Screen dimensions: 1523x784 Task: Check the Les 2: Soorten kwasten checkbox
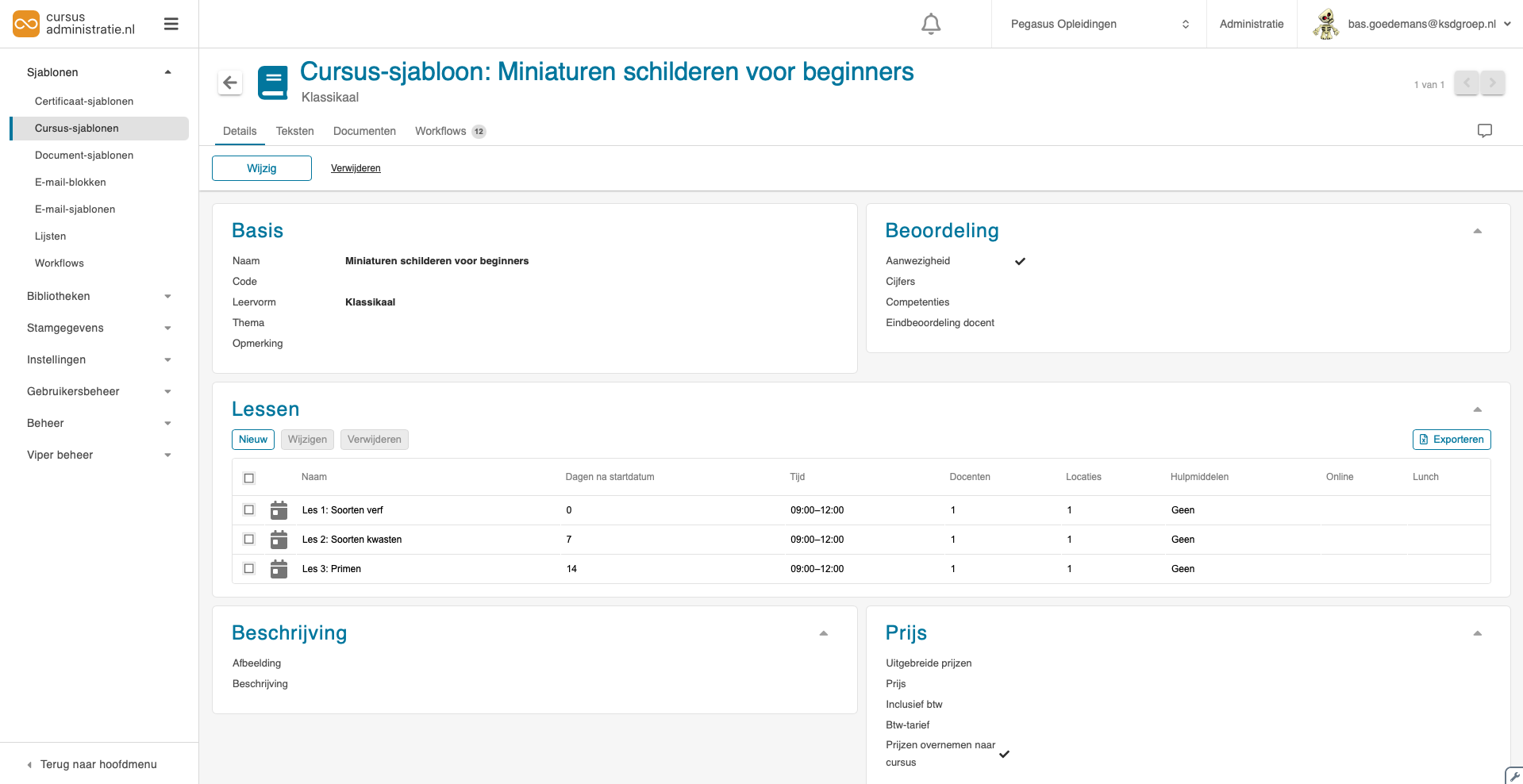(x=249, y=540)
